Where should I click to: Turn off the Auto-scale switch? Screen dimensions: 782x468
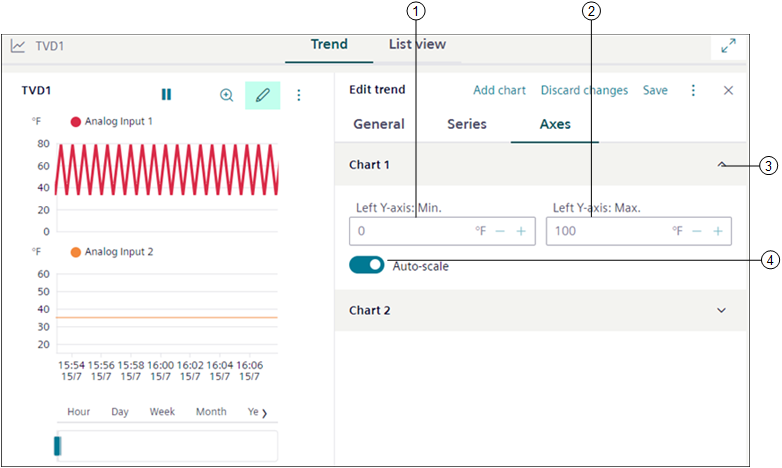[367, 265]
